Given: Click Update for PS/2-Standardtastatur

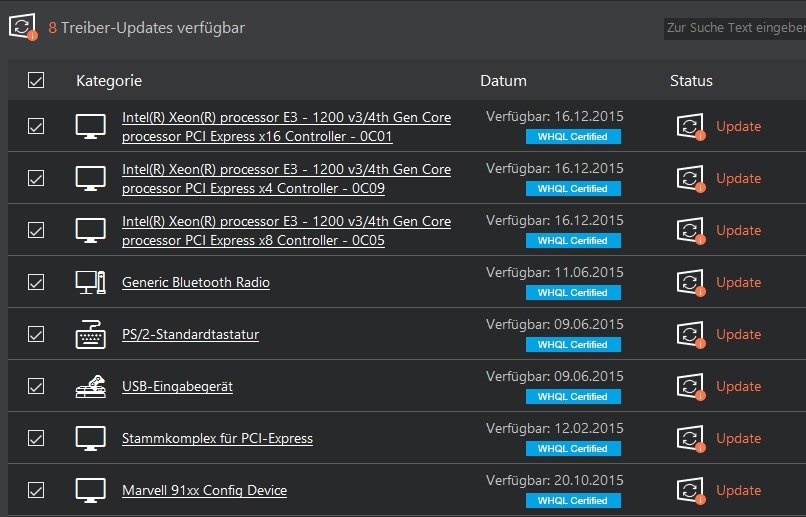Looking at the screenshot, I should (x=739, y=335).
